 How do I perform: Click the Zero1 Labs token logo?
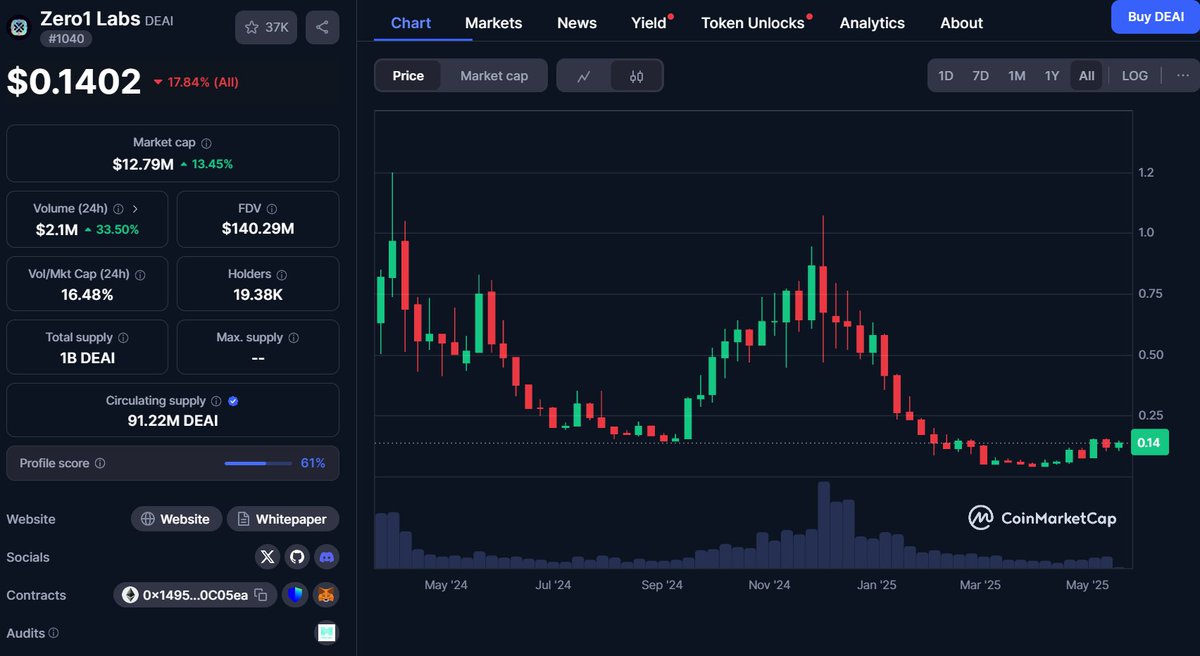point(19,28)
